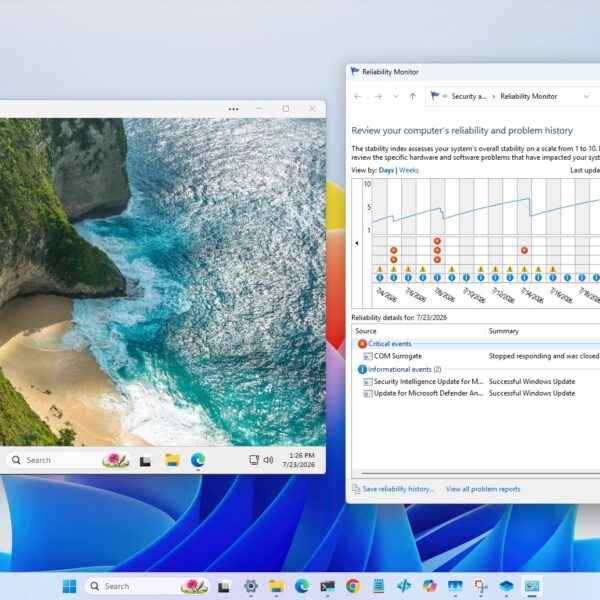Select warning icon above 7/12/2026
The width and height of the screenshot is (600, 600).
point(495,269)
